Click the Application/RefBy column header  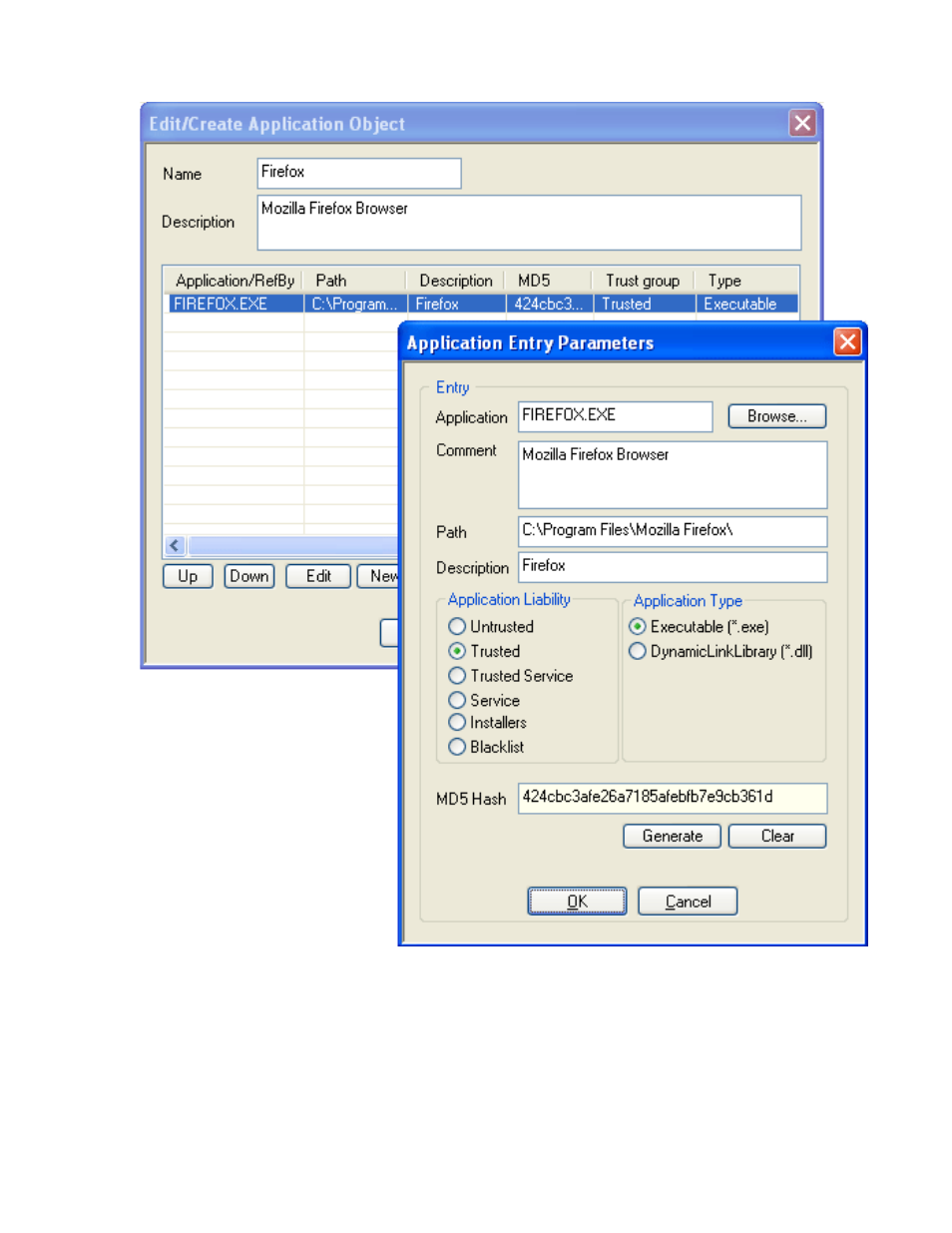pyautogui.click(x=235, y=281)
